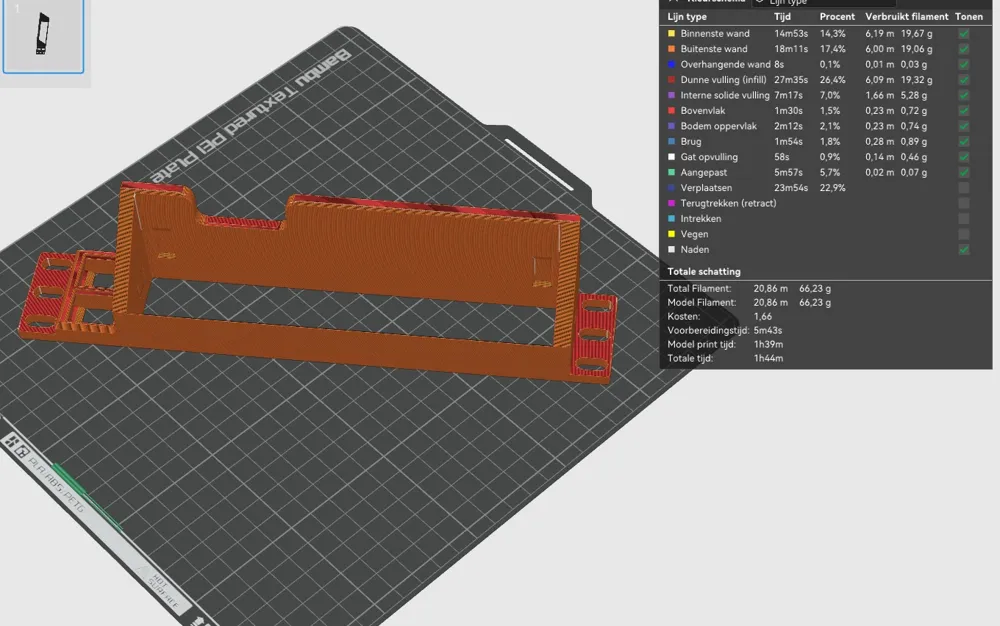Hide Bovenvlak lines in preview

tap(964, 111)
